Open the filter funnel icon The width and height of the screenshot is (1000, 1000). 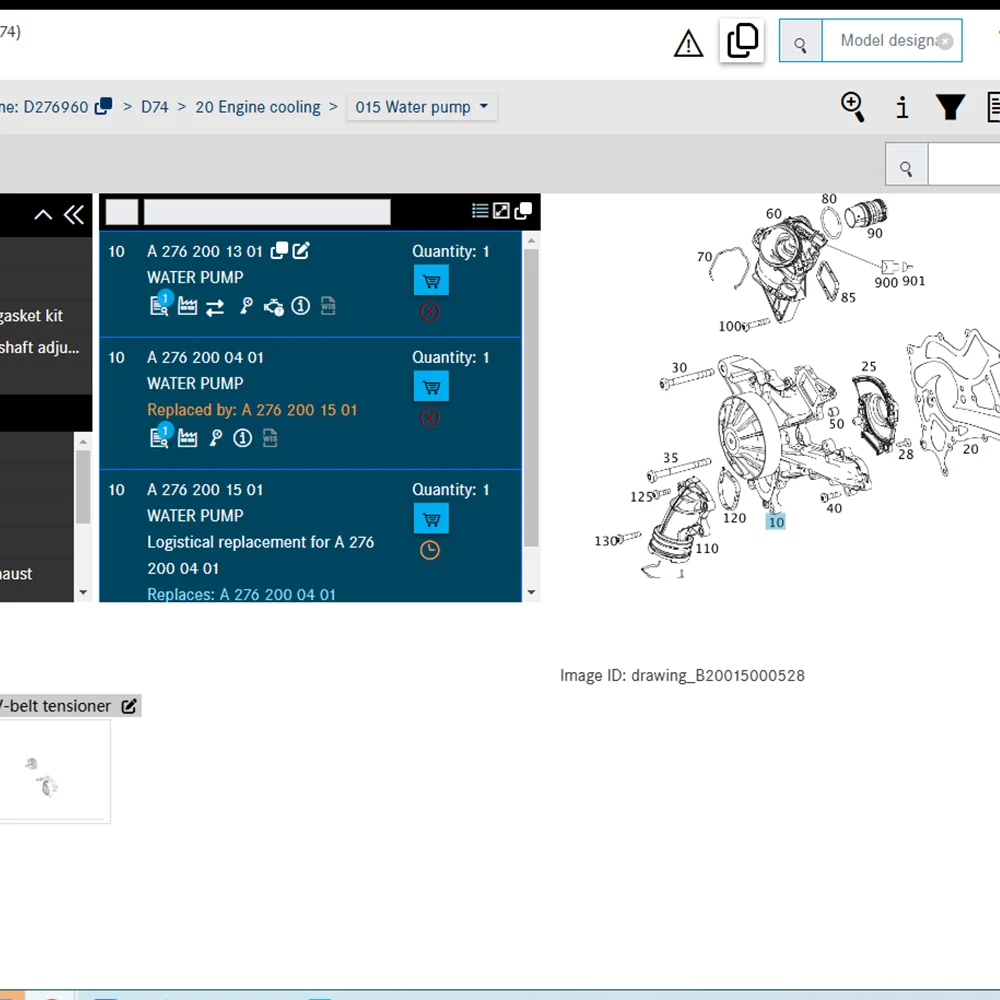point(950,107)
